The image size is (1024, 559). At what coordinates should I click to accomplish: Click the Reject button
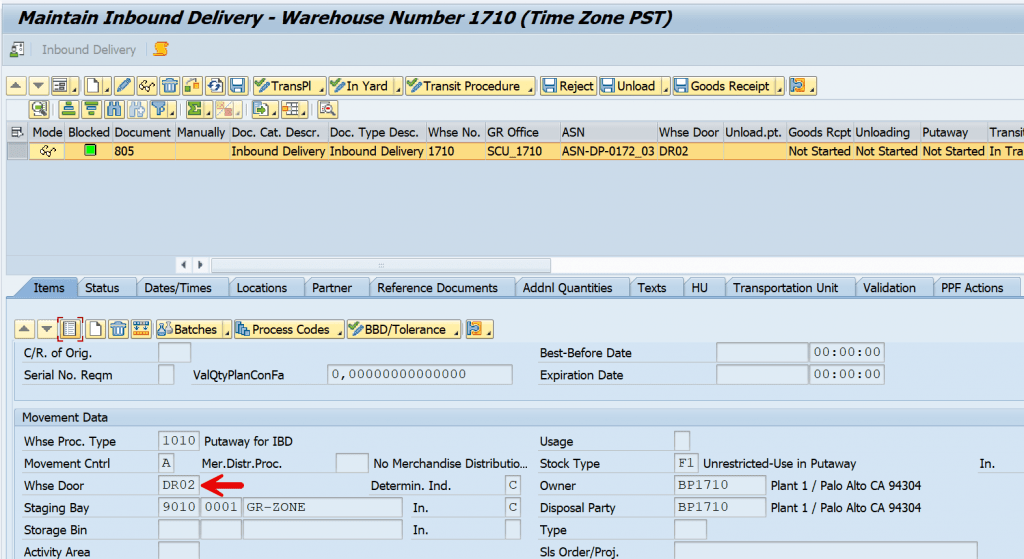[x=568, y=86]
